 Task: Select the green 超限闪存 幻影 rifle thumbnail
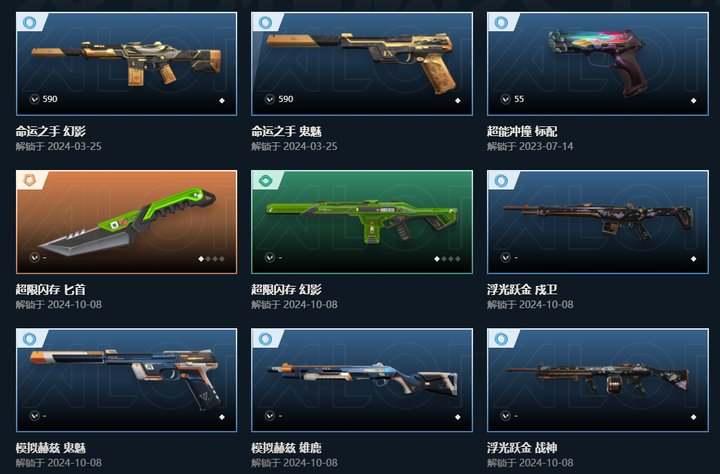pyautogui.click(x=362, y=220)
